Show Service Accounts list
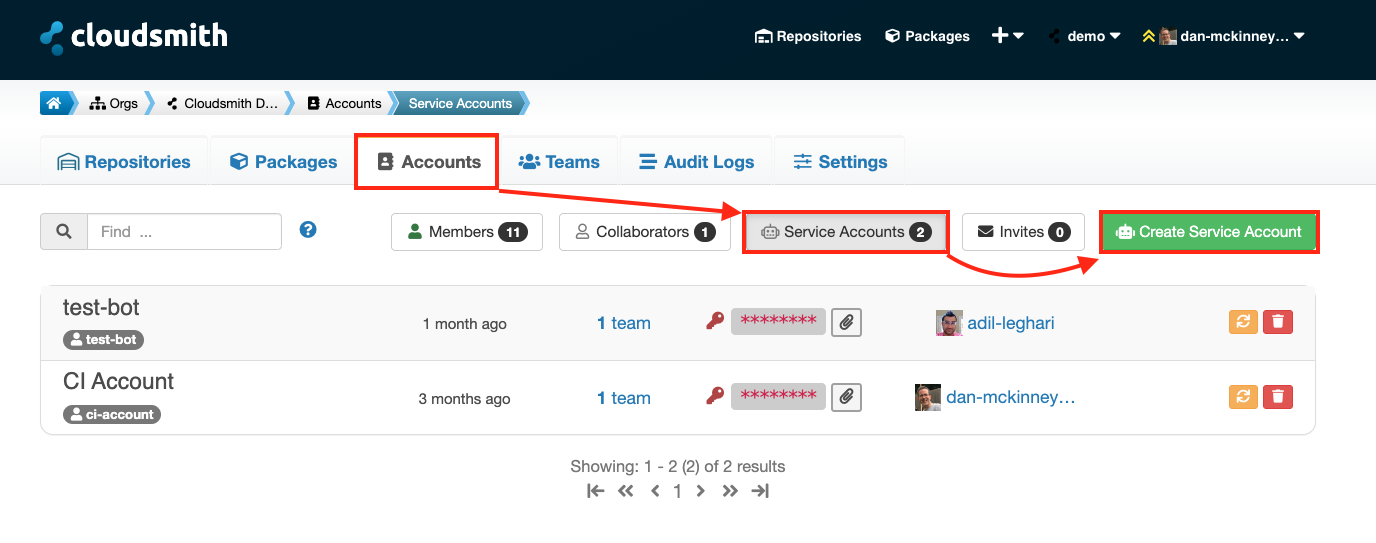The image size is (1376, 543). click(845, 232)
